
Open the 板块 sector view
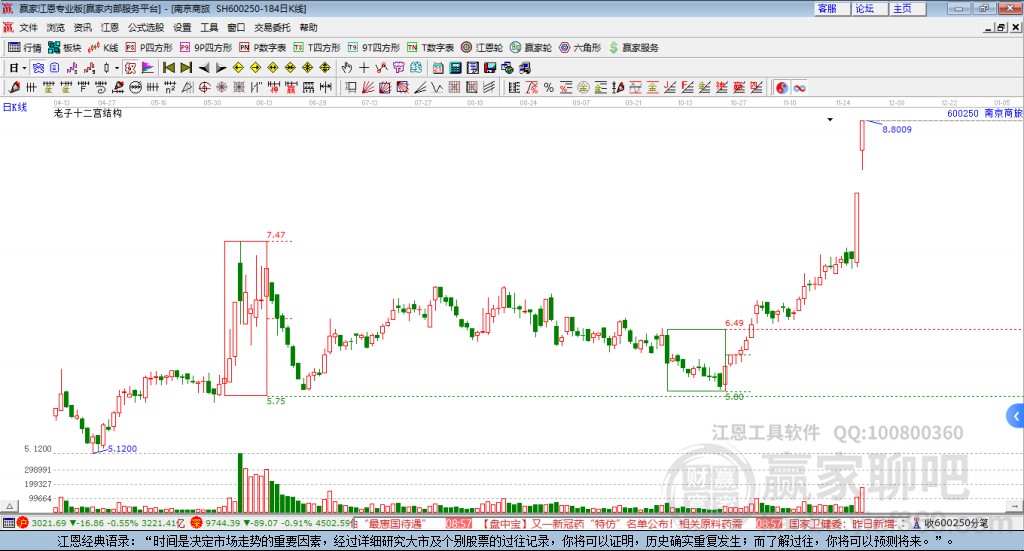(x=64, y=48)
